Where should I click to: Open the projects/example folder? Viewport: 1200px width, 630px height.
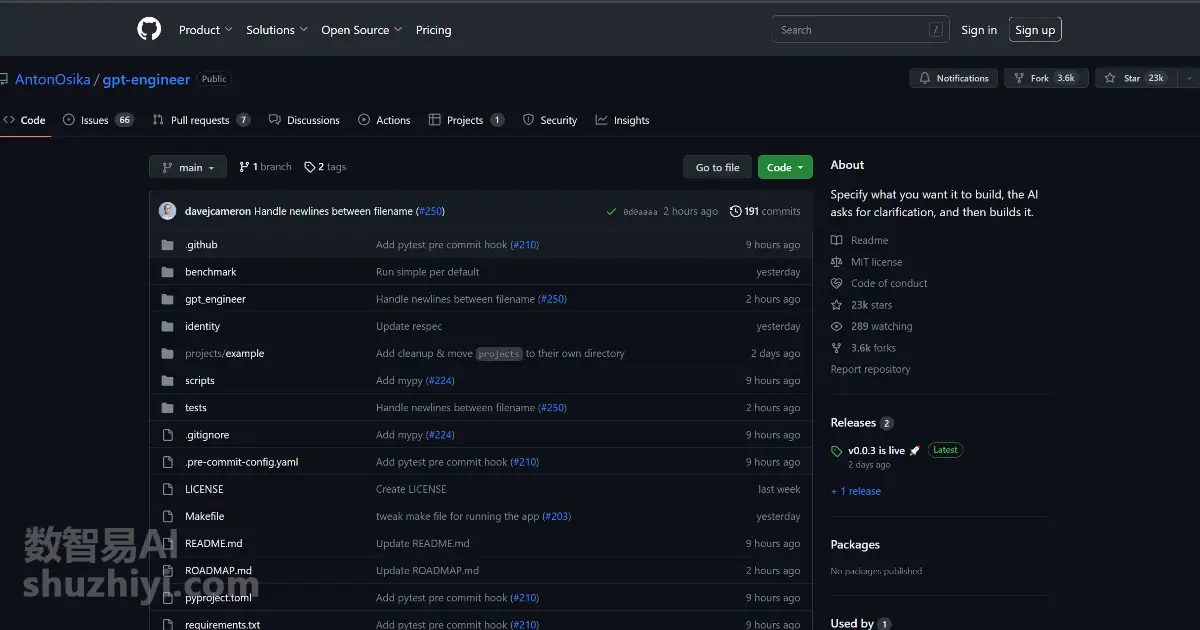[224, 353]
